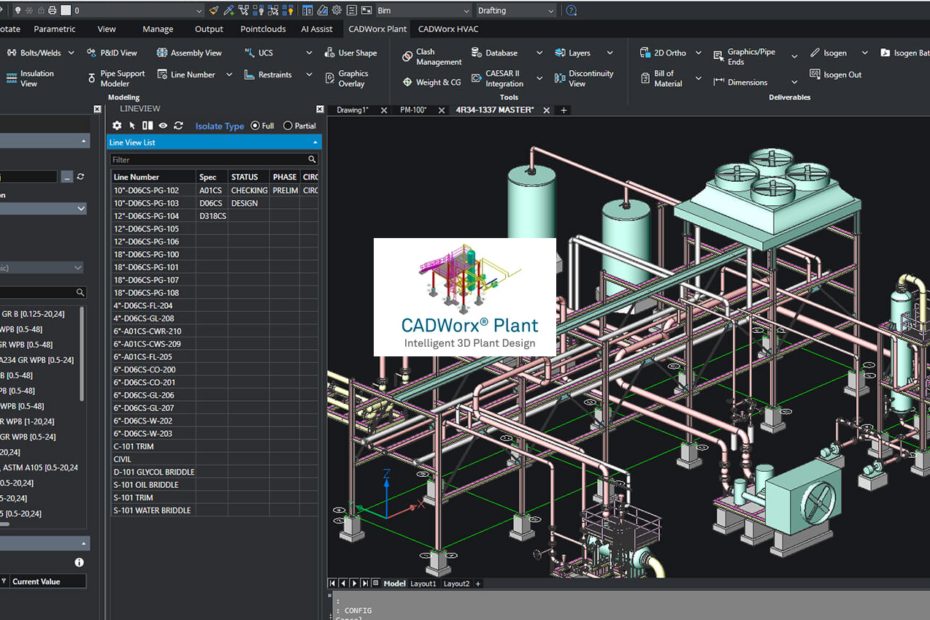
Task: Open Clash Management
Action: tap(431, 57)
